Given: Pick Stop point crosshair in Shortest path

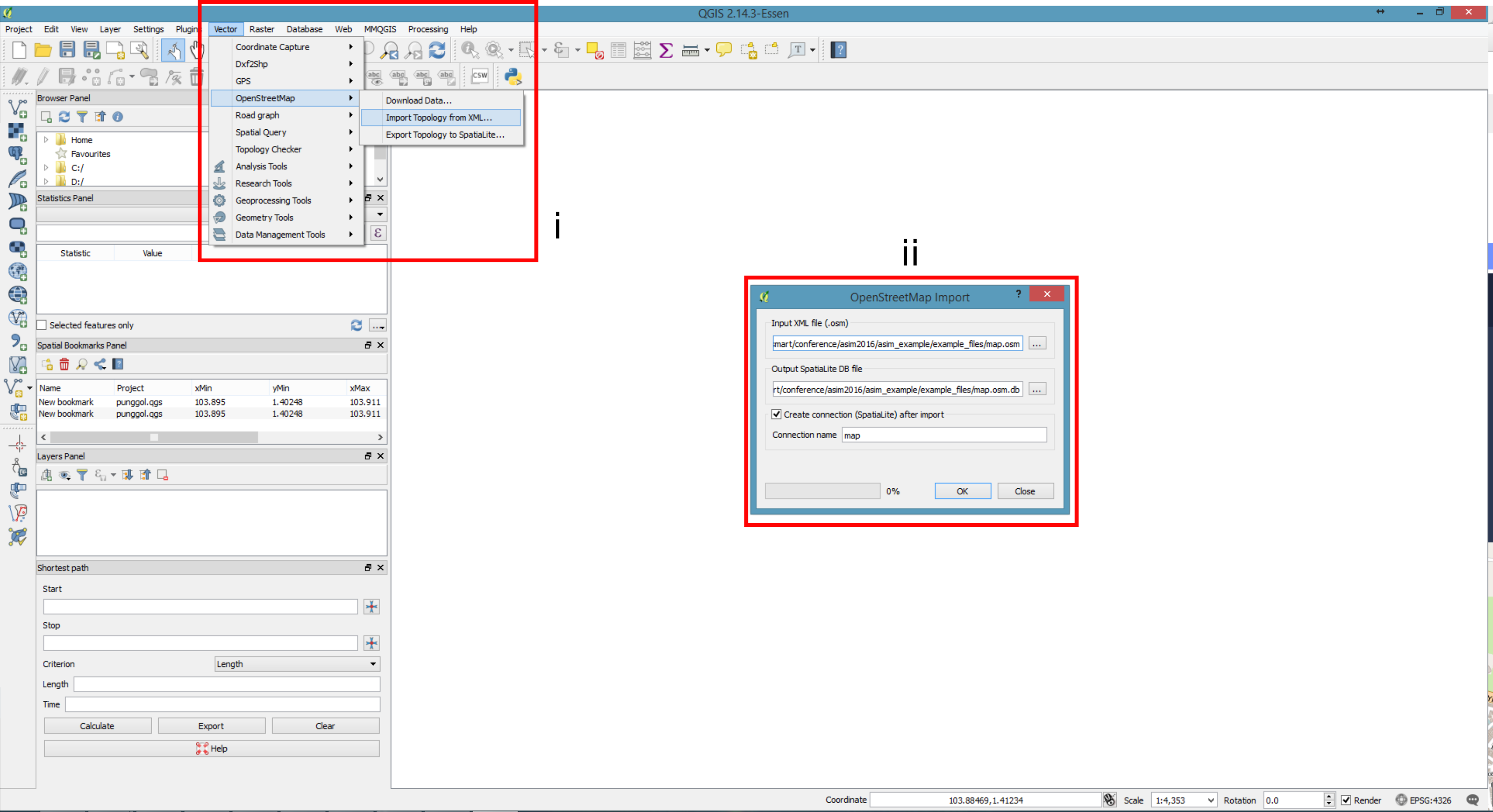Looking at the screenshot, I should click(372, 643).
